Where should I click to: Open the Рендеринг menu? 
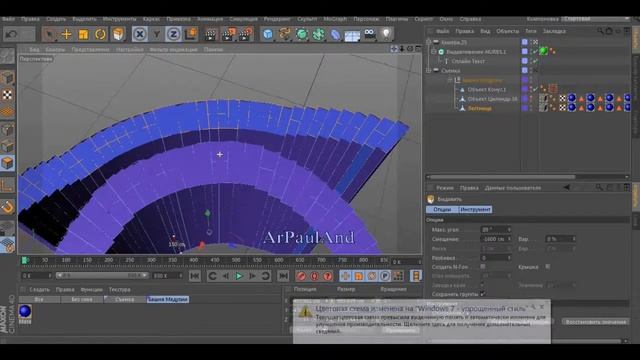277,19
